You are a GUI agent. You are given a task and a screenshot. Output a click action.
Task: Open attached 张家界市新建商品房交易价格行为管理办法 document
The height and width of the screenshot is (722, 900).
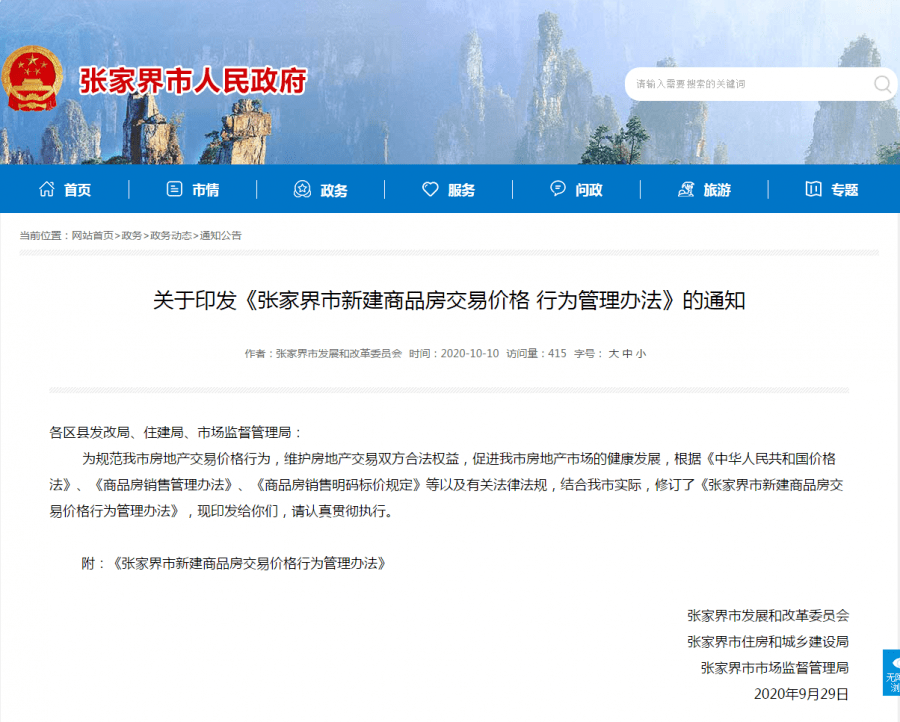[x=249, y=564]
